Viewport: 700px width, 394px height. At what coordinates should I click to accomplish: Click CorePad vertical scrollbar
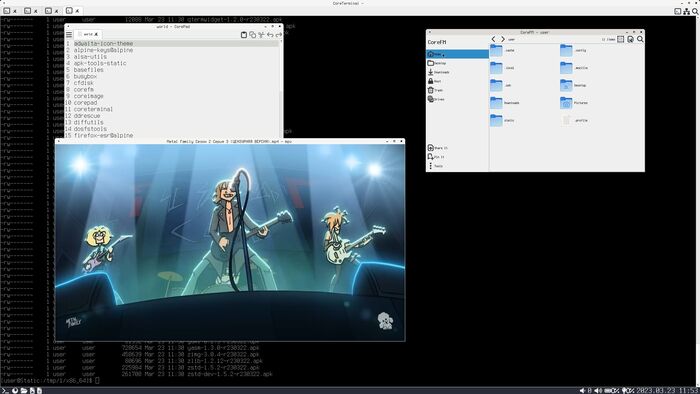281,88
